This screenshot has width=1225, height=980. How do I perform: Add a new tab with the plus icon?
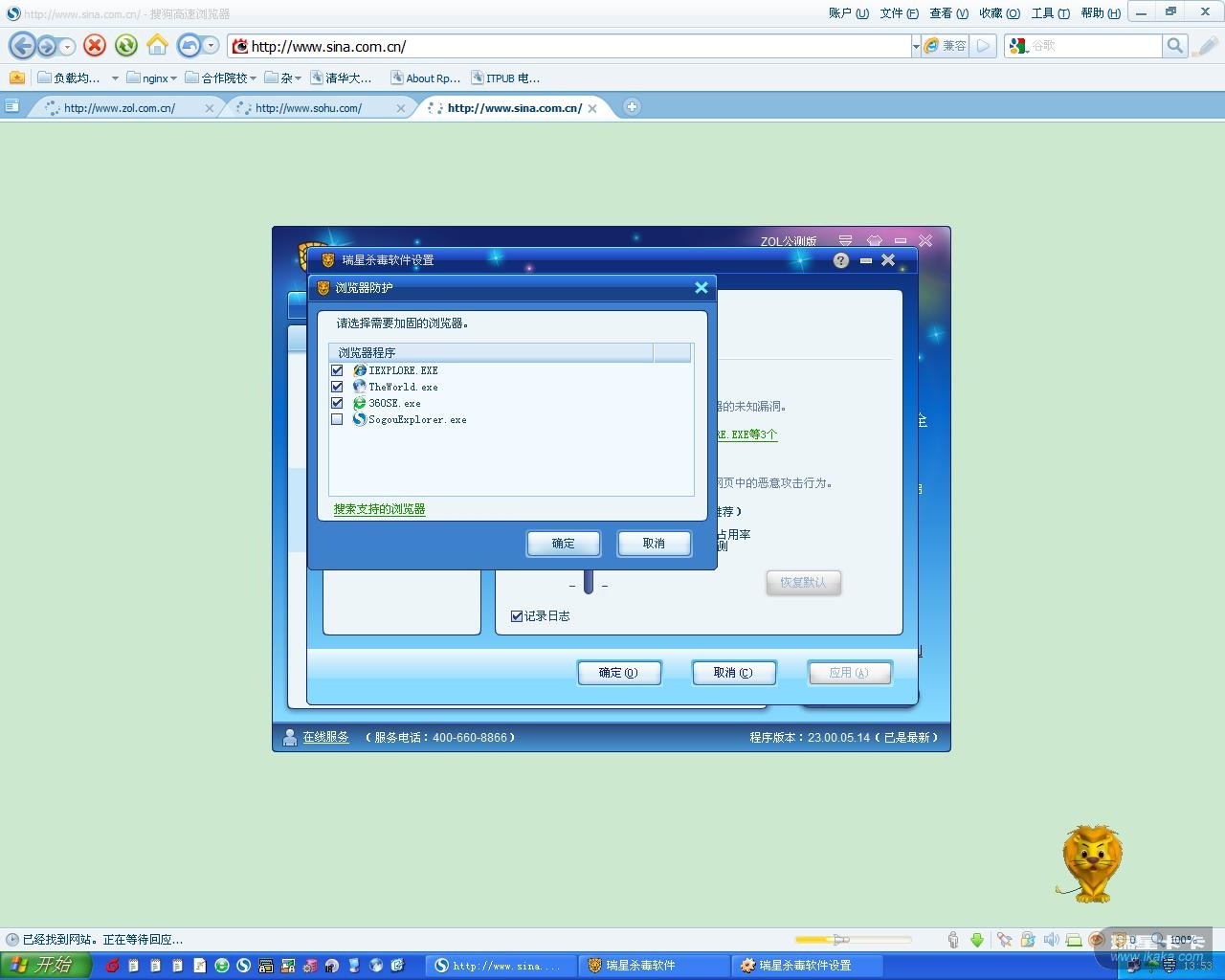tap(632, 107)
